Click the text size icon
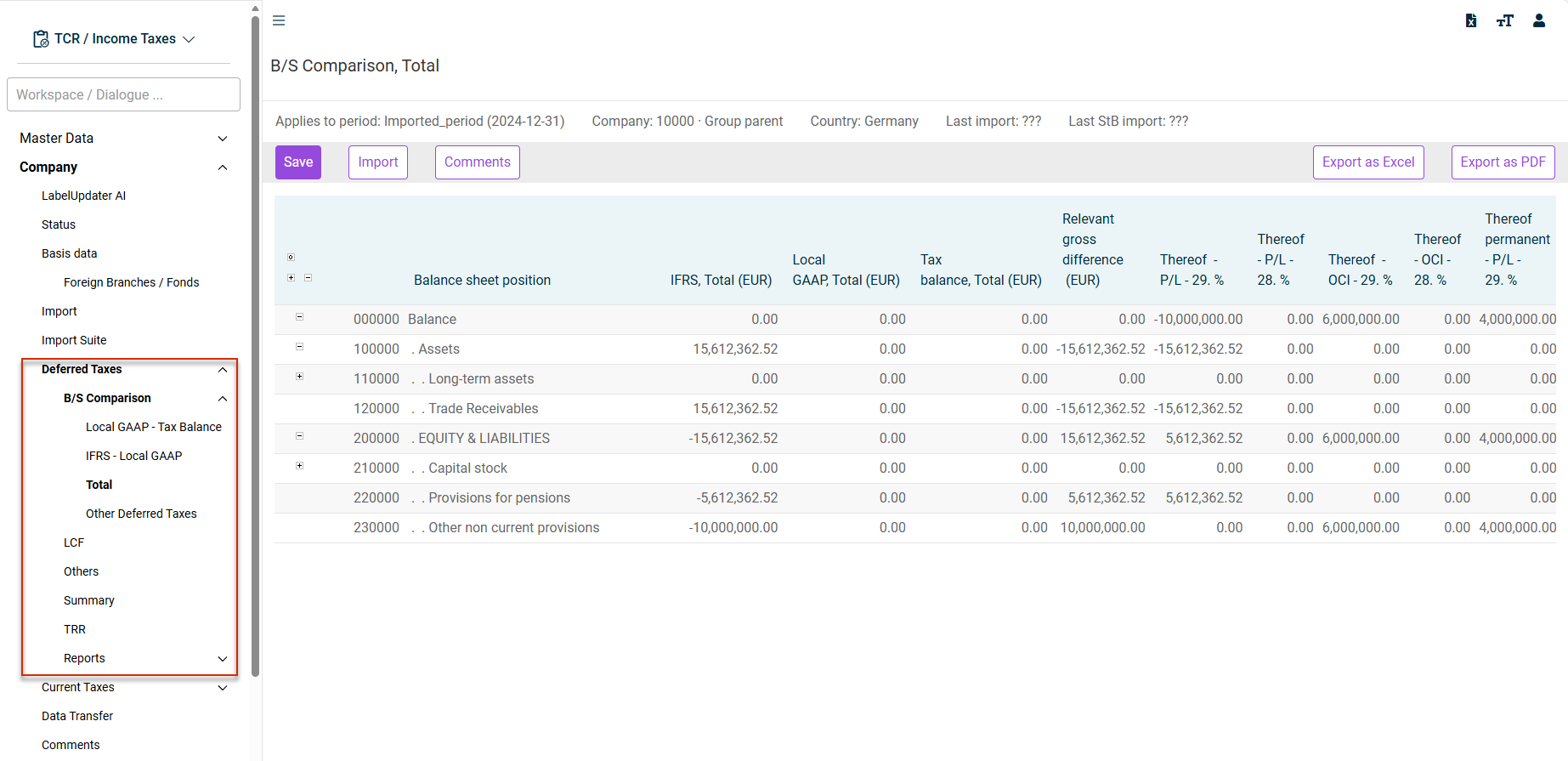The height and width of the screenshot is (761, 1568). coord(1505,20)
